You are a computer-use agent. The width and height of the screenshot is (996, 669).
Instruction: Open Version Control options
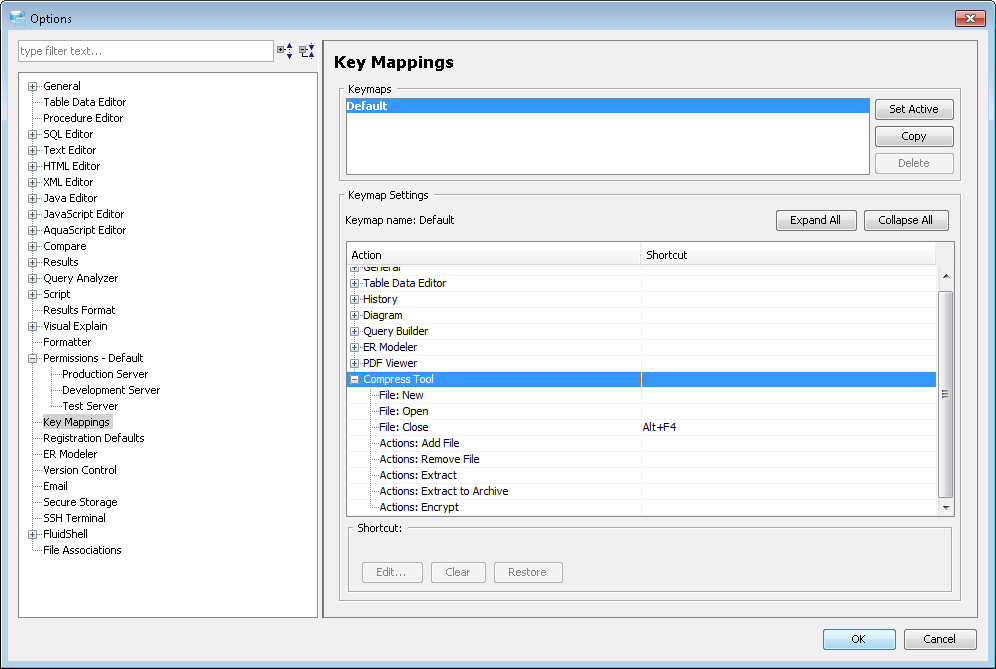coord(79,470)
